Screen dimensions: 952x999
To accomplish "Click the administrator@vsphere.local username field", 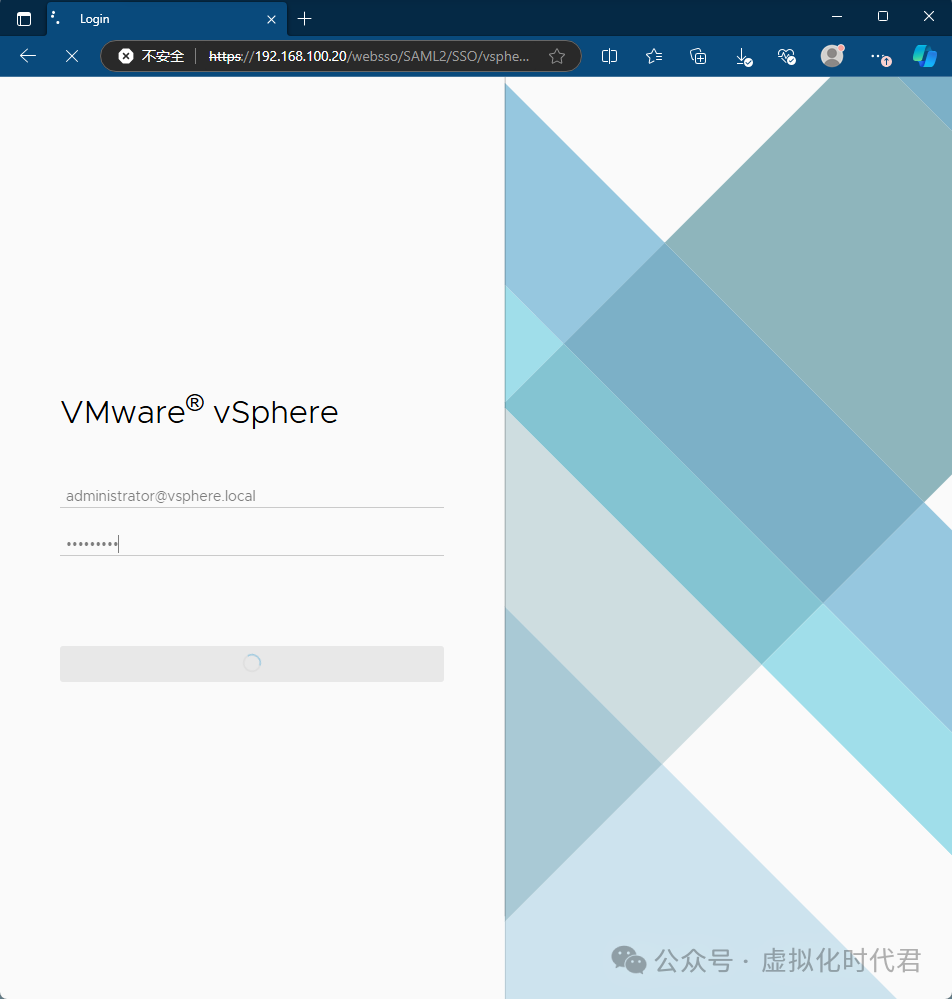I will (252, 496).
